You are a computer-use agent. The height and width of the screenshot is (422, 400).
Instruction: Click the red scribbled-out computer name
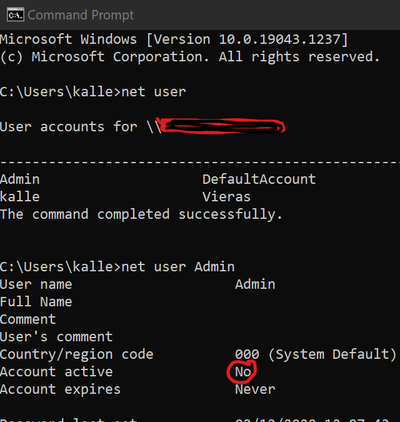[220, 126]
